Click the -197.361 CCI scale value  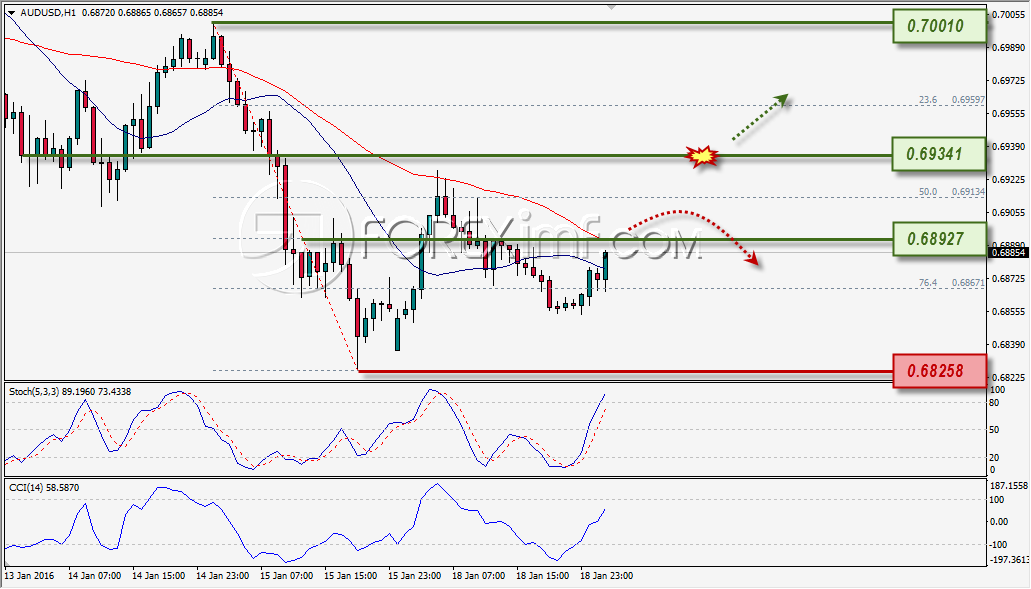click(x=1009, y=559)
